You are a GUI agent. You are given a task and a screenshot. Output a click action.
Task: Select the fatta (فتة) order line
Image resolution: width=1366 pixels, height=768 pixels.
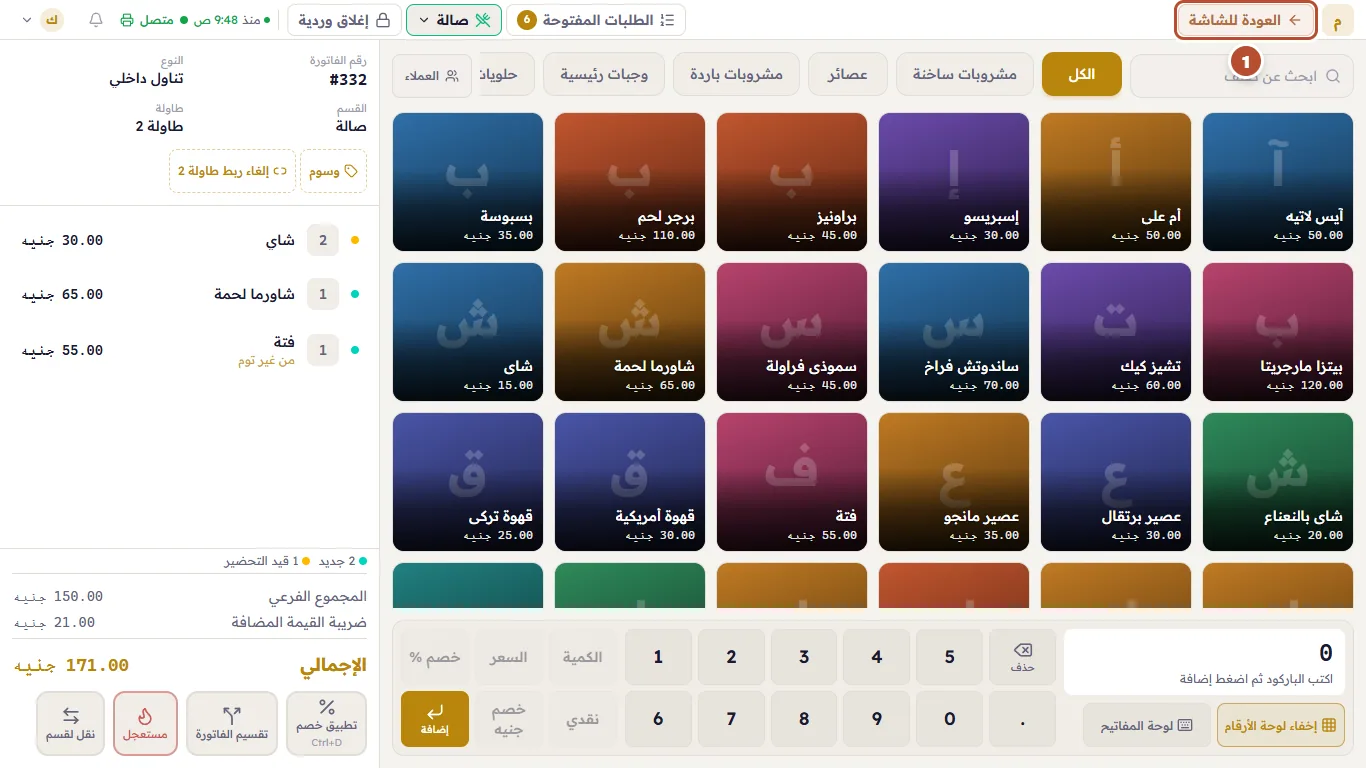click(190, 351)
